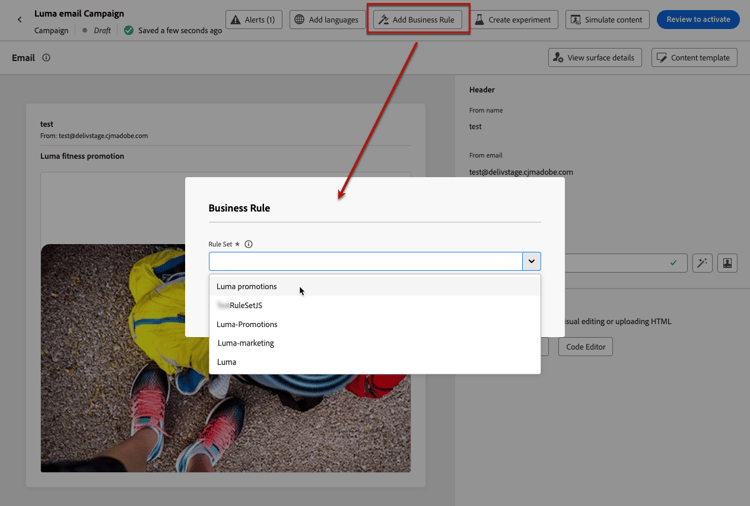Screen dimensions: 750x506
Task: Click the Luma email Campaign title
Action: tap(79, 13)
